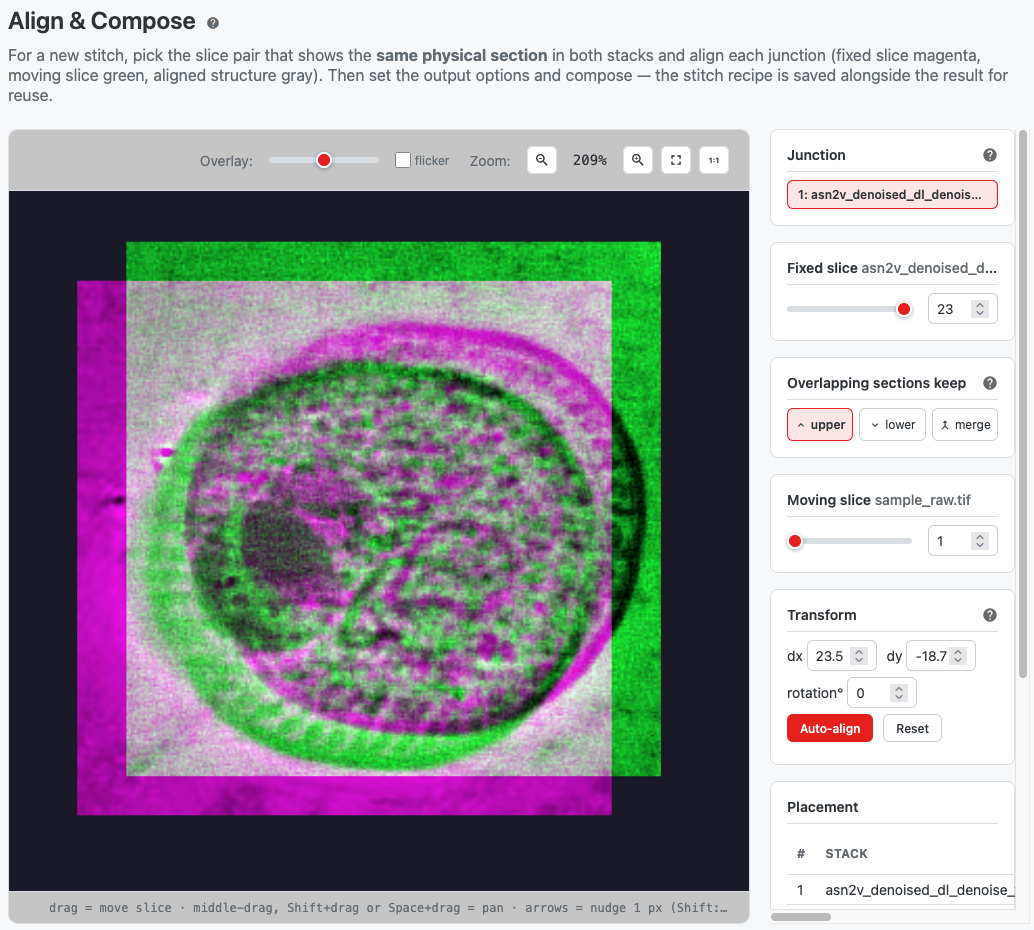This screenshot has height=930, width=1034.
Task: Click the Overlay opacity slider handle
Action: click(324, 160)
